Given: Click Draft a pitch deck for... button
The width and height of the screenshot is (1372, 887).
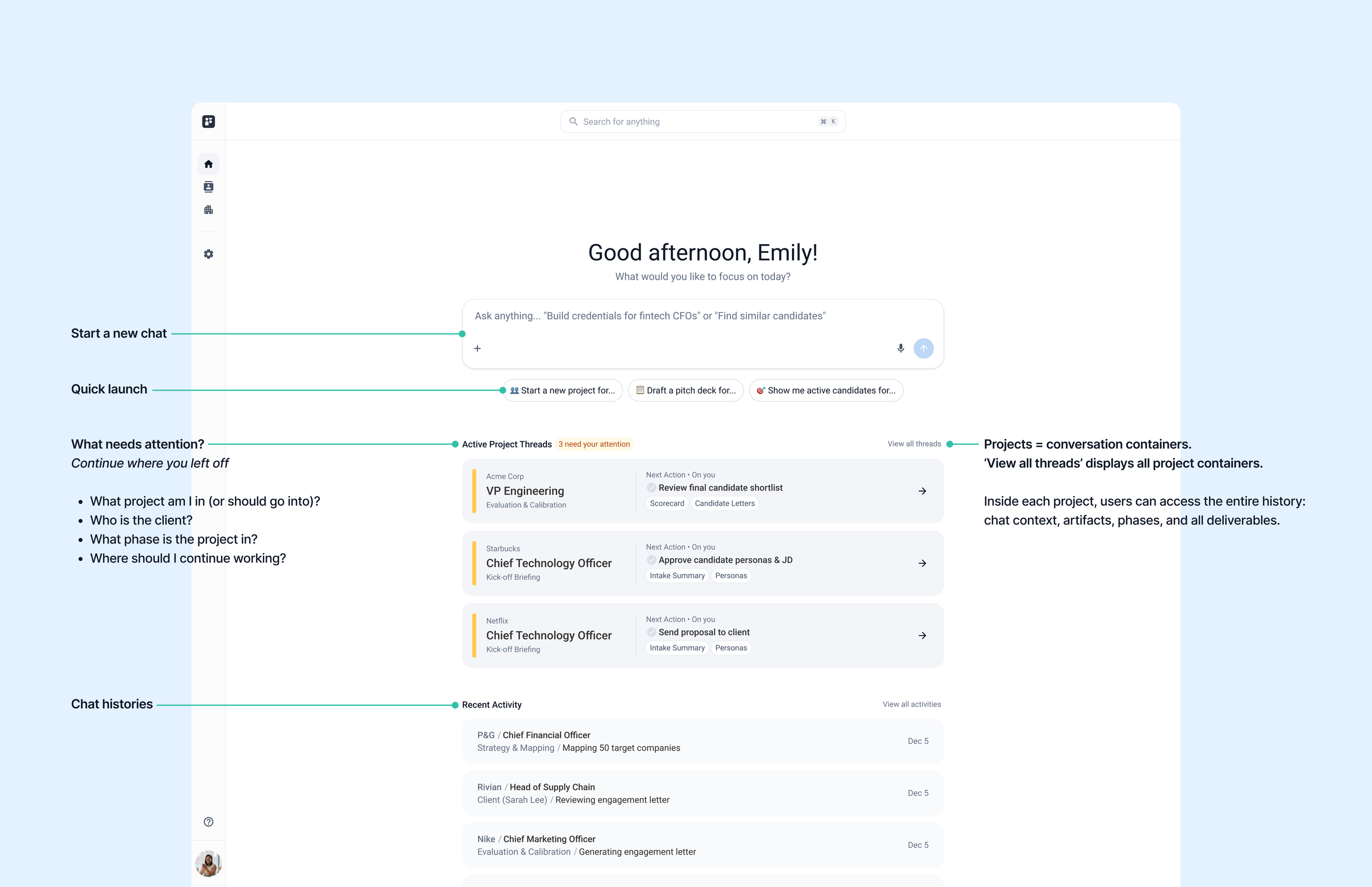Looking at the screenshot, I should [x=685, y=391].
